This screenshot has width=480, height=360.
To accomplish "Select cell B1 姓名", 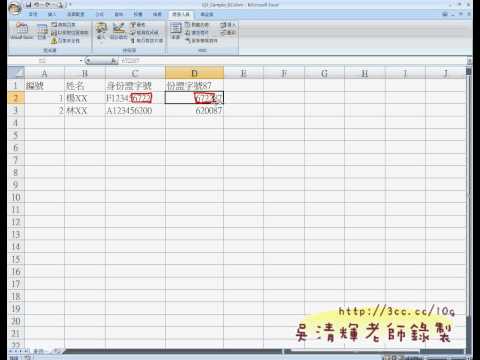I will [85, 85].
